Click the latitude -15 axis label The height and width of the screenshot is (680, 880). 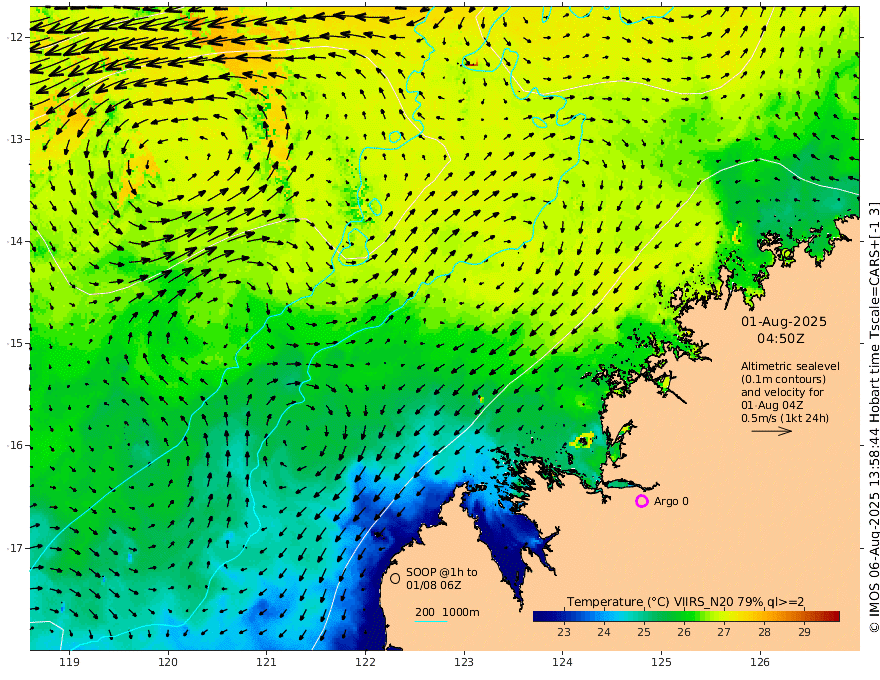(15, 343)
